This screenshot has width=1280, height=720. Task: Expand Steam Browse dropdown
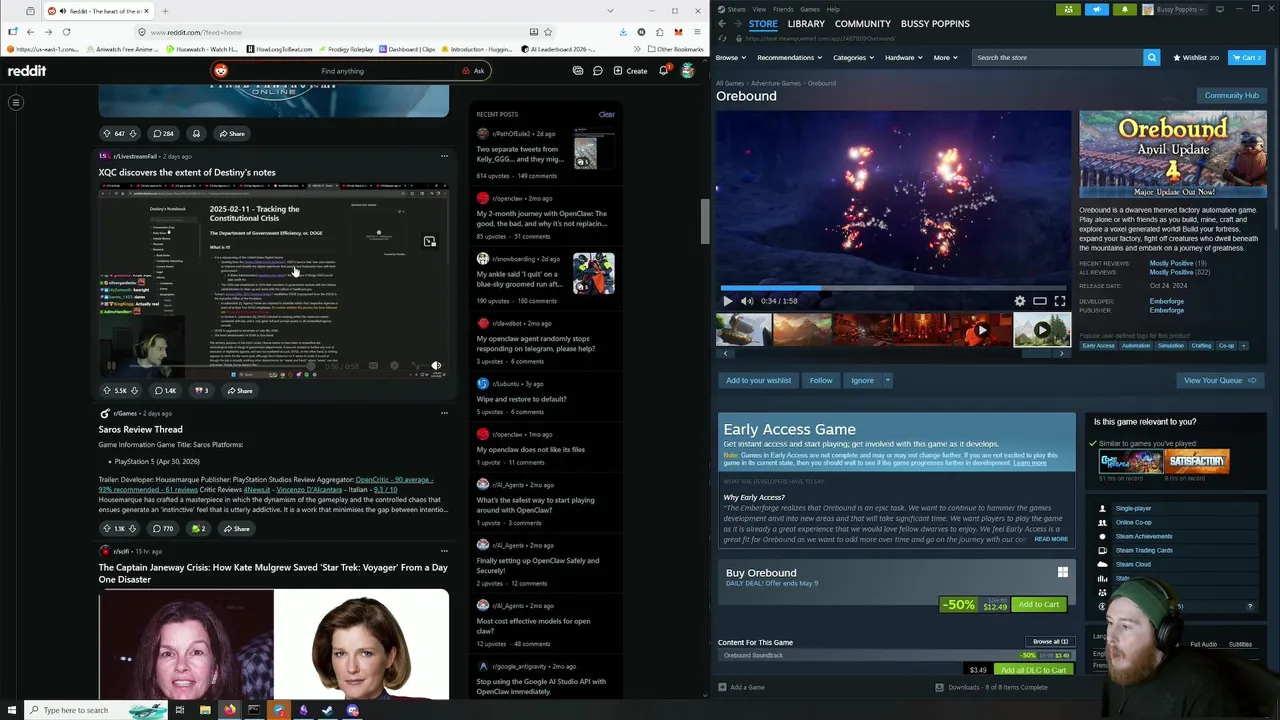pyautogui.click(x=730, y=57)
